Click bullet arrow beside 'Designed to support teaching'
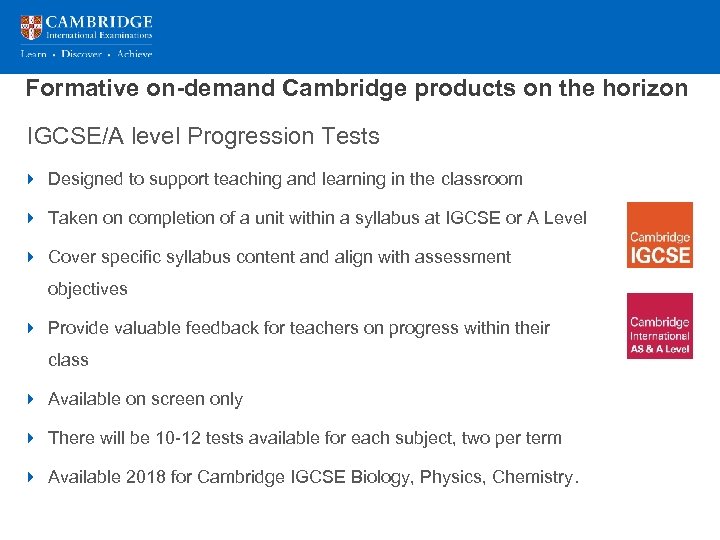This screenshot has height=540, width=720. pos(31,180)
